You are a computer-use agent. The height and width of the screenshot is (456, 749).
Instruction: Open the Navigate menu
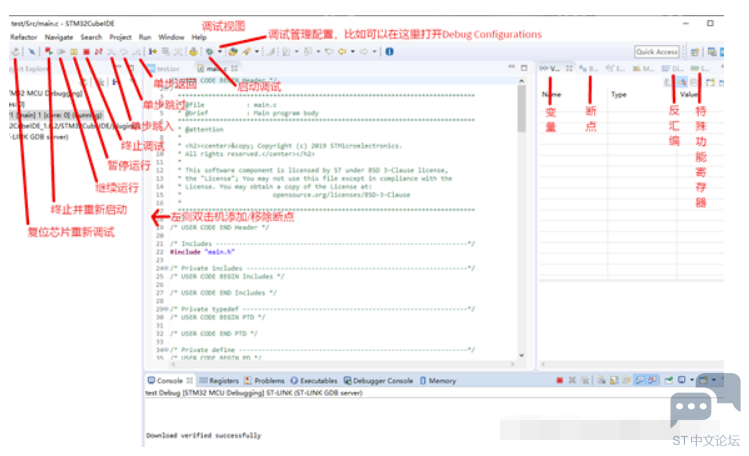coord(59,37)
